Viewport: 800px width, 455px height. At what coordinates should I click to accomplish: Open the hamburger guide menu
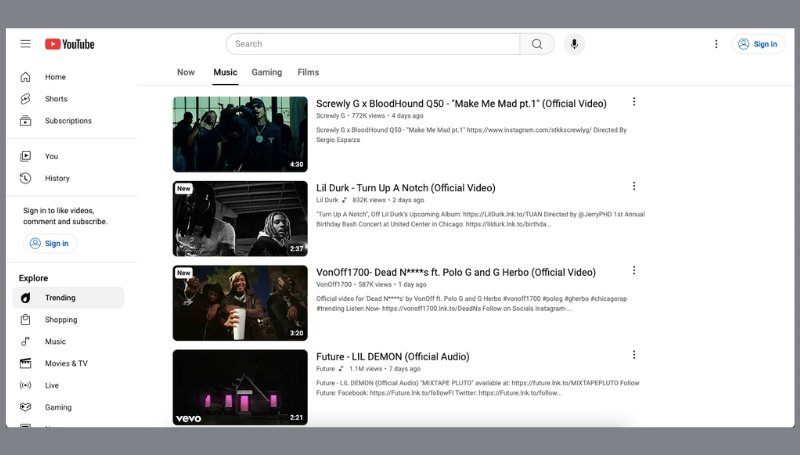coord(26,44)
